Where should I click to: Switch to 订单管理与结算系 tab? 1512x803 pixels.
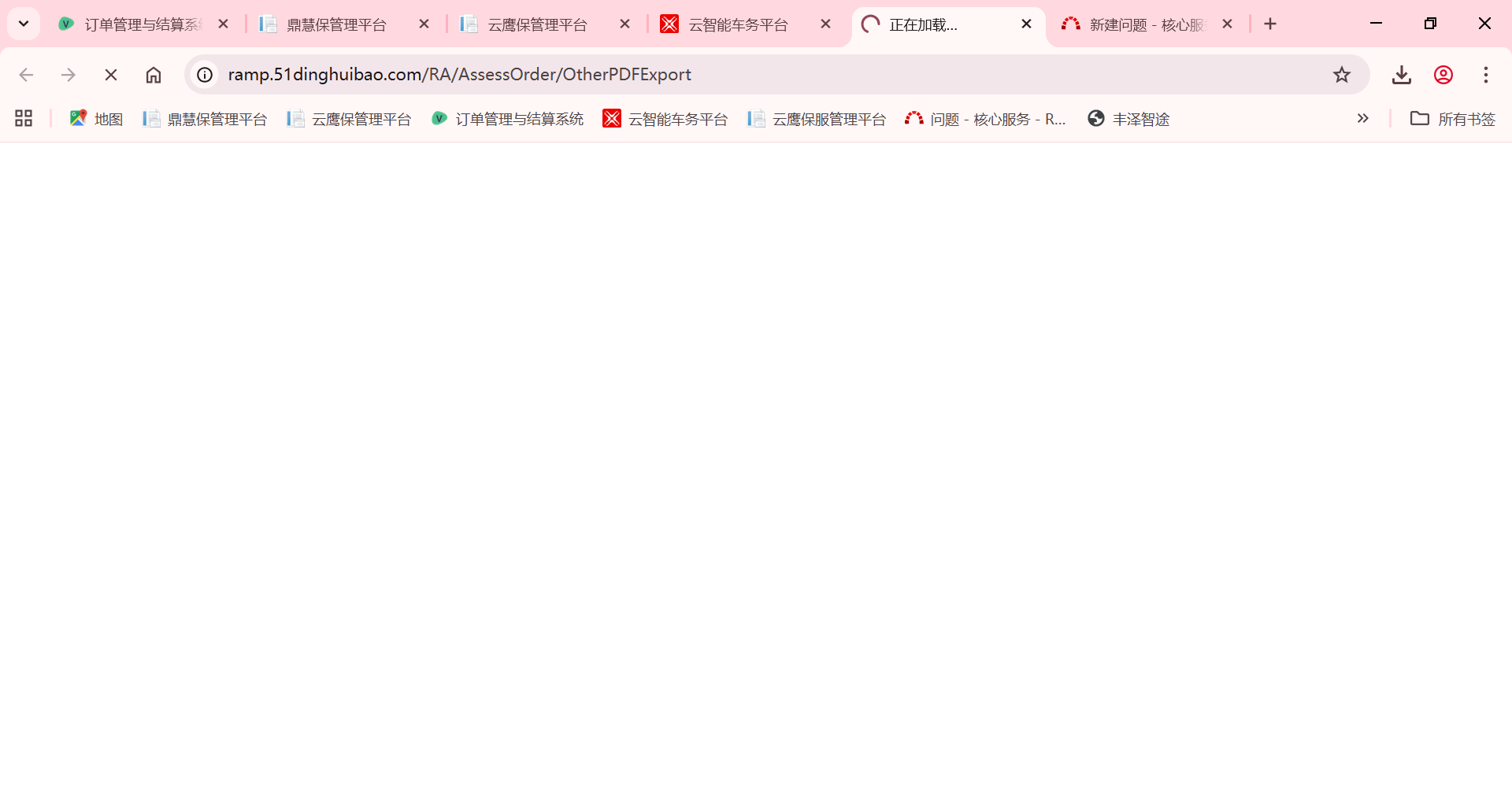tap(130, 24)
